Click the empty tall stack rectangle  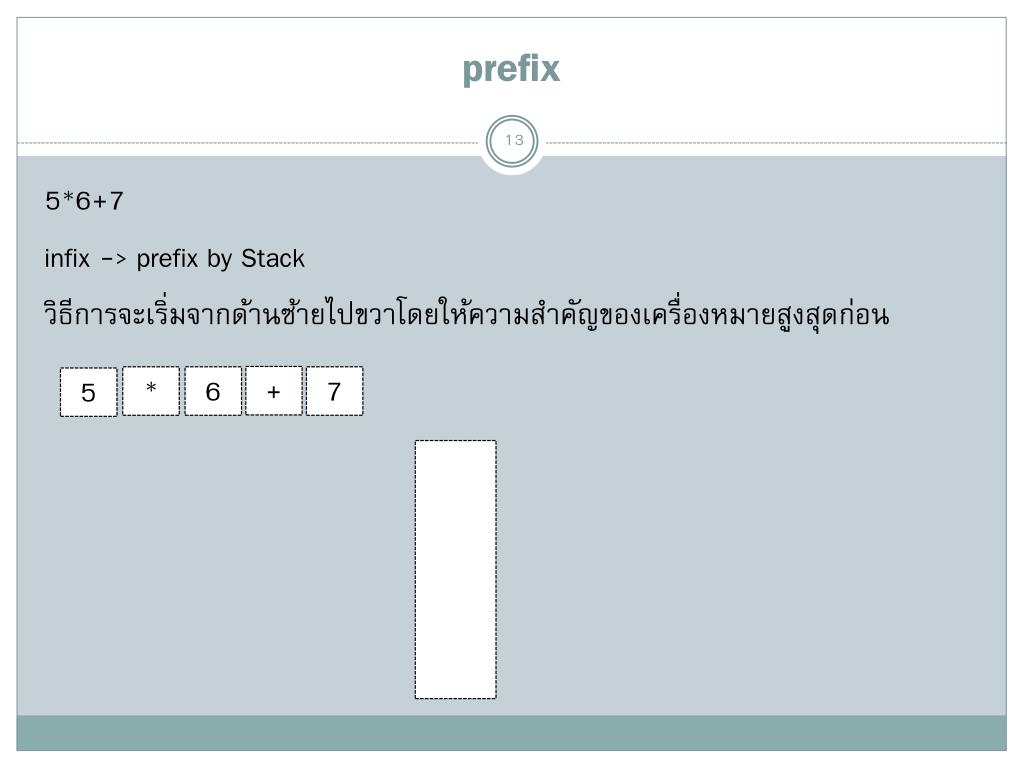[x=456, y=569]
